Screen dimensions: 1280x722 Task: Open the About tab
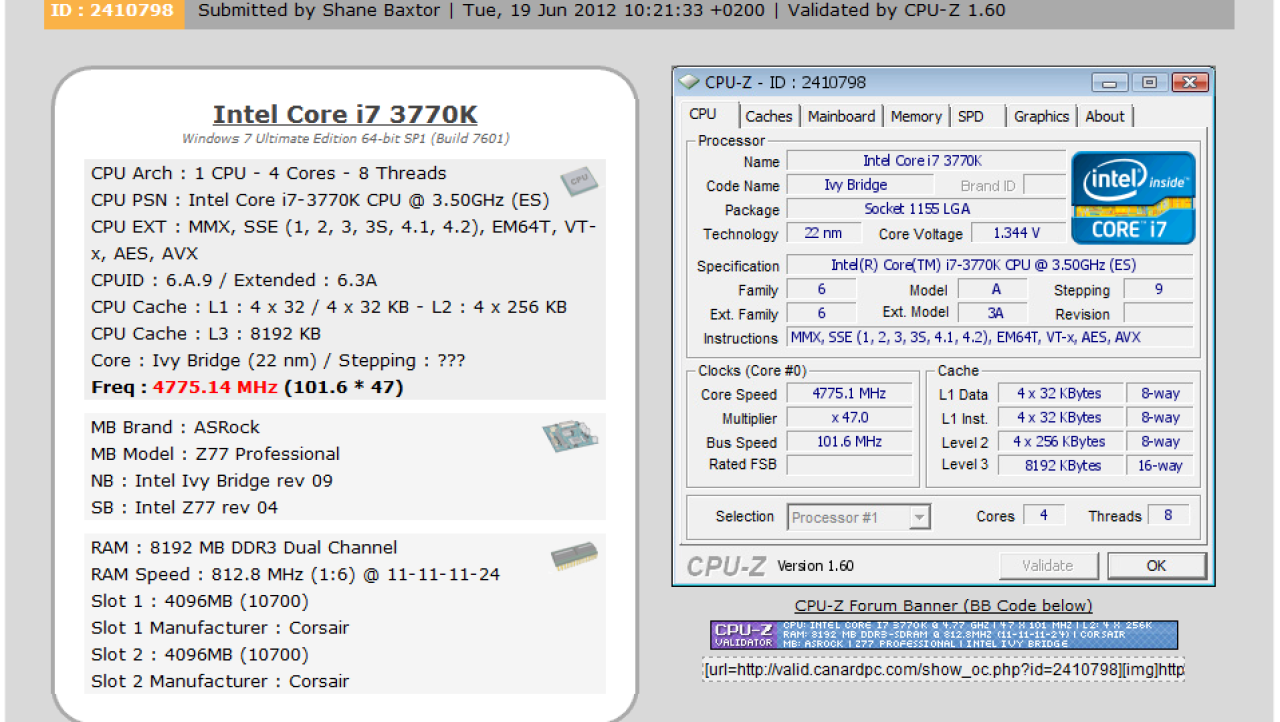(1105, 116)
